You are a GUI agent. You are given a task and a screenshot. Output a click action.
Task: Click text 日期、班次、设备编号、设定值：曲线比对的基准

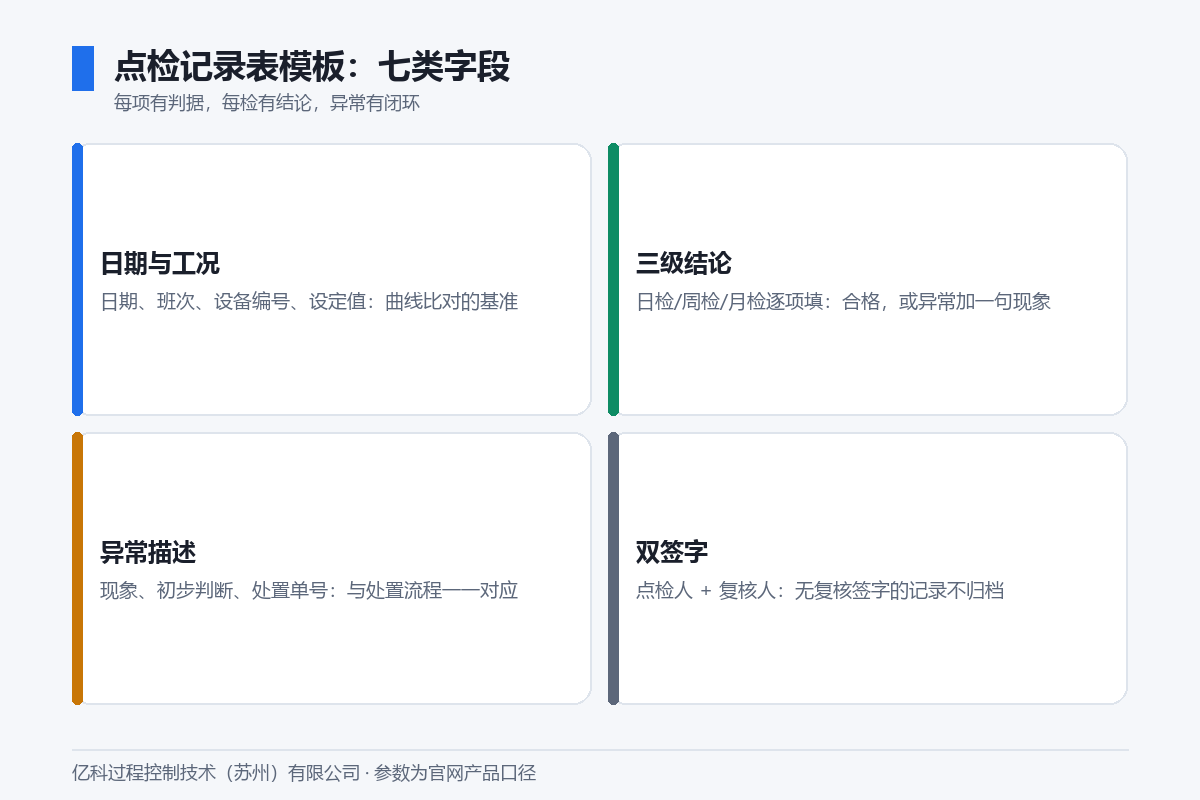(309, 302)
